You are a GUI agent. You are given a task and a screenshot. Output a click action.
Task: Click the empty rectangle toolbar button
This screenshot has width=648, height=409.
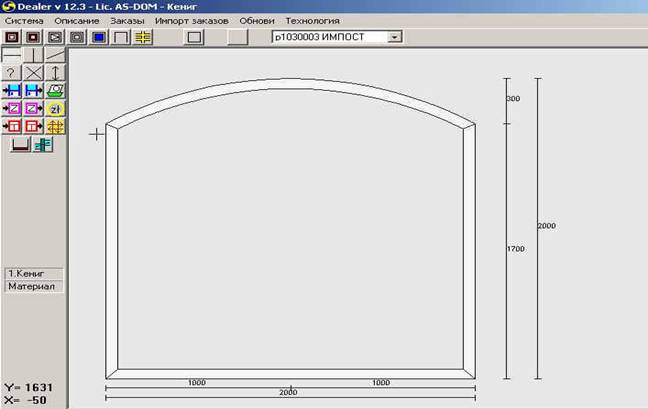[194, 37]
